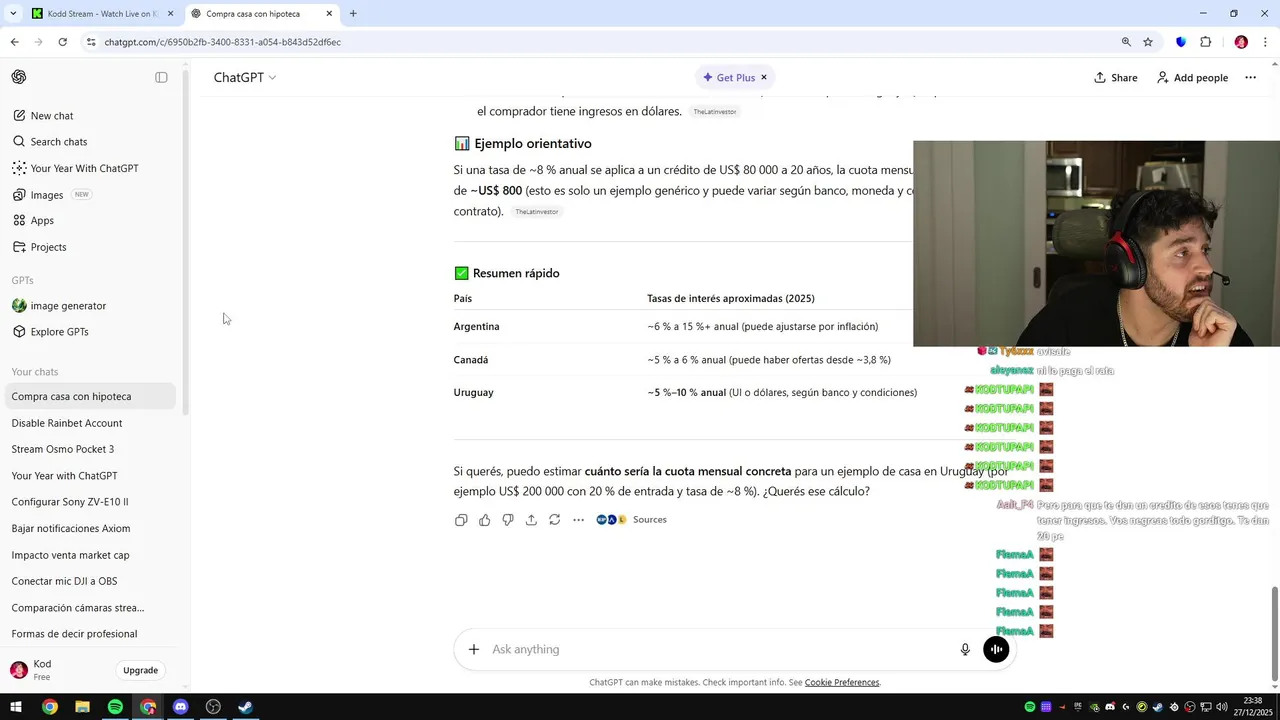This screenshot has width=1280, height=720.
Task: Click the Get Plus button
Action: [729, 77]
